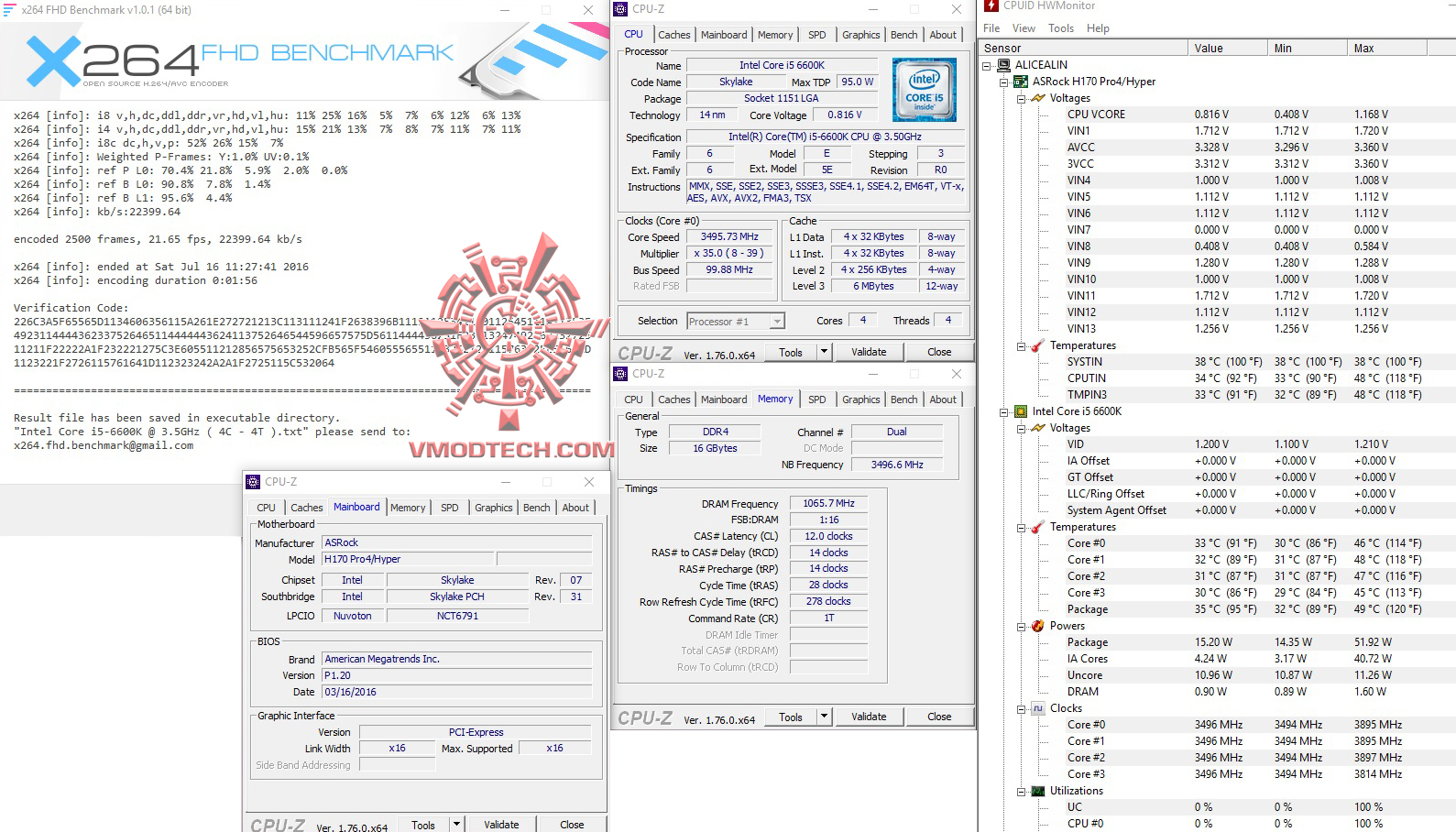Click the i5 CPU Temperatures thermometer icon
Viewport: 1456px width, 832px height.
pyautogui.click(x=1038, y=527)
